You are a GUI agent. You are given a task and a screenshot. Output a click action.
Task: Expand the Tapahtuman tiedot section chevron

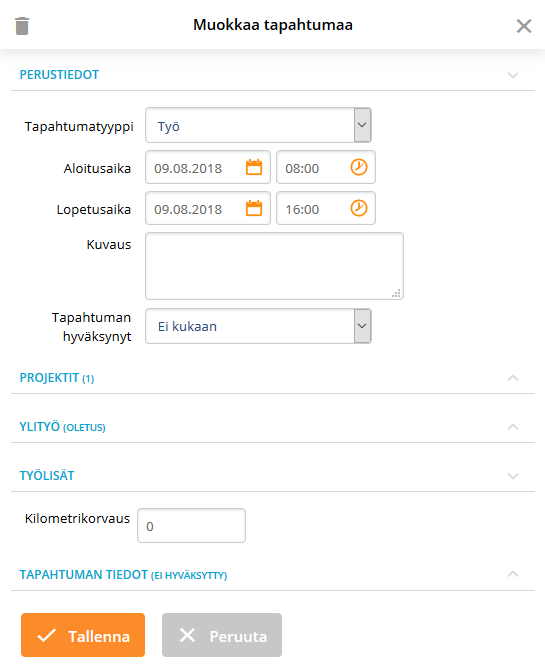pyautogui.click(x=513, y=574)
